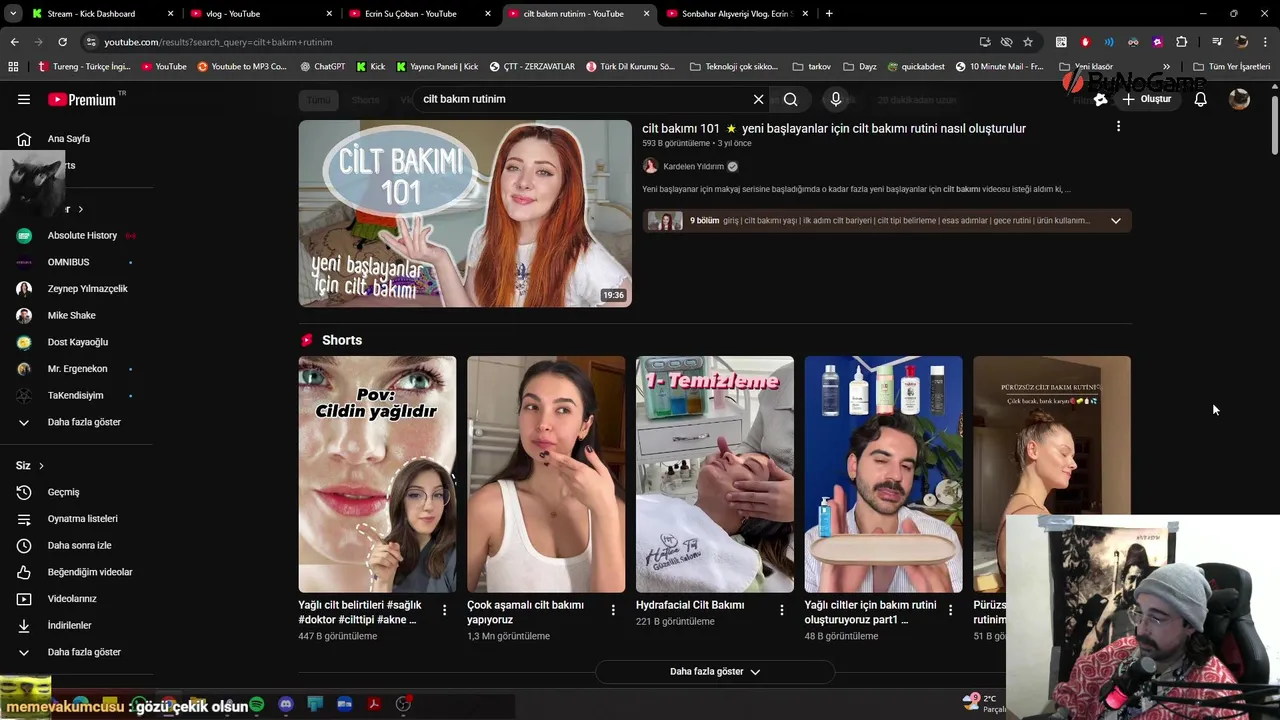Focus the search field containing cilt bakım rutinim
The width and height of the screenshot is (1280, 720).
(x=583, y=99)
